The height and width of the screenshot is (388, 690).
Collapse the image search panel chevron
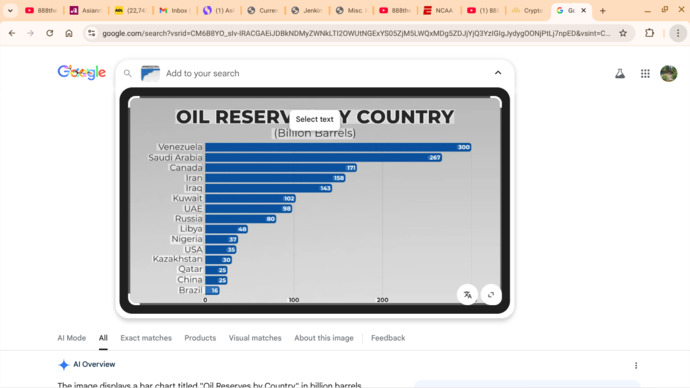tap(498, 73)
